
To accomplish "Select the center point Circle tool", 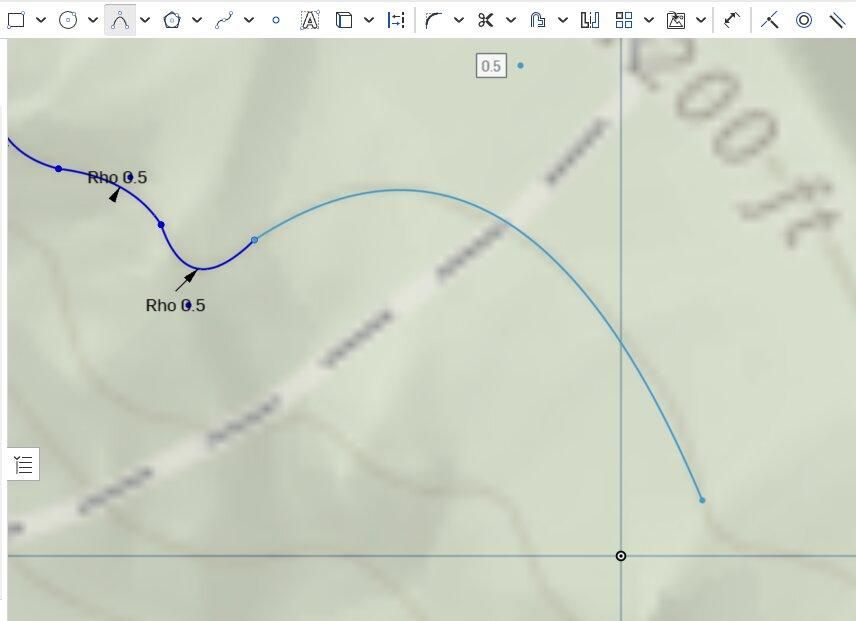I will 68,20.
